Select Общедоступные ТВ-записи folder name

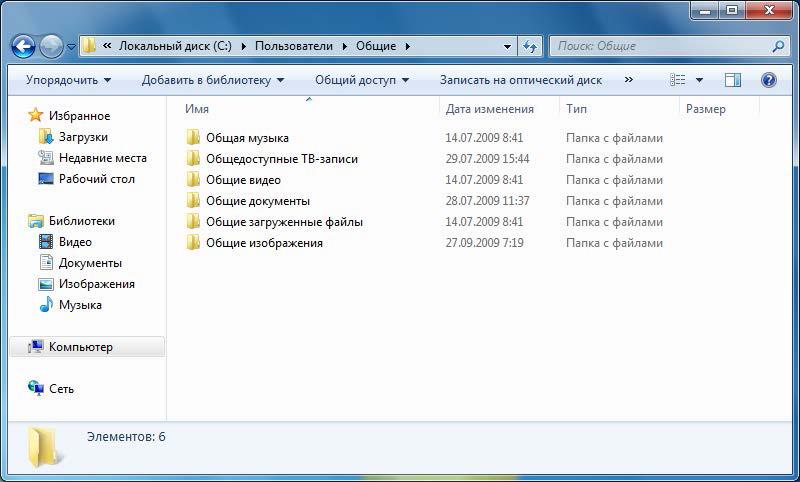coord(282,159)
